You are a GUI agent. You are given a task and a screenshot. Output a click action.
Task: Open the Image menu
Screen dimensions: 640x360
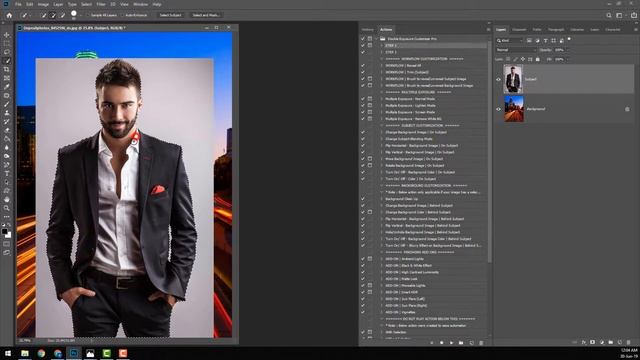point(43,4)
